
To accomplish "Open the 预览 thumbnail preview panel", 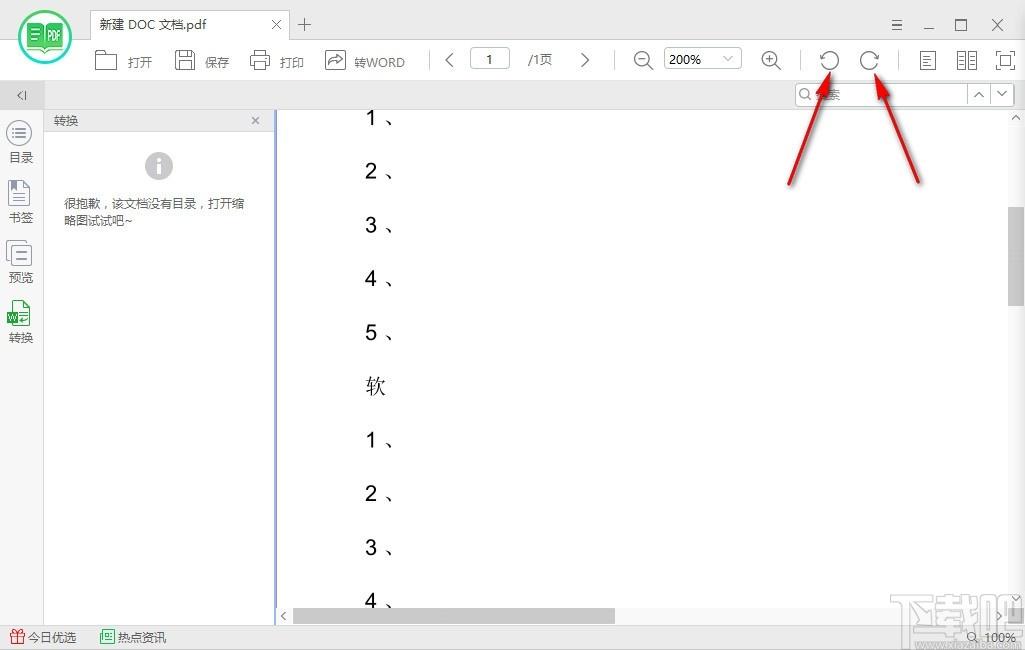I will (20, 262).
